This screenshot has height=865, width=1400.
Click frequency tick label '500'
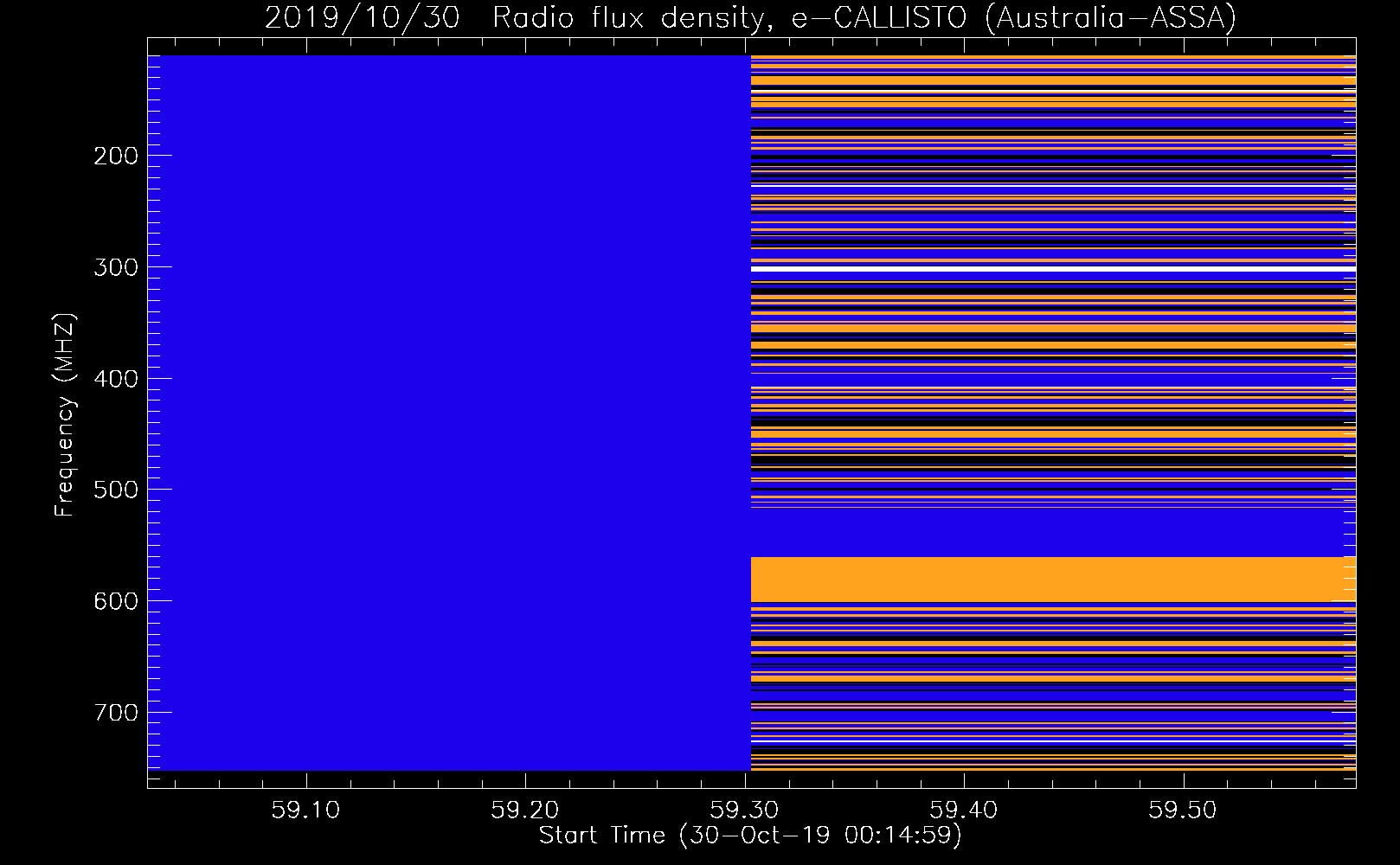(x=116, y=490)
